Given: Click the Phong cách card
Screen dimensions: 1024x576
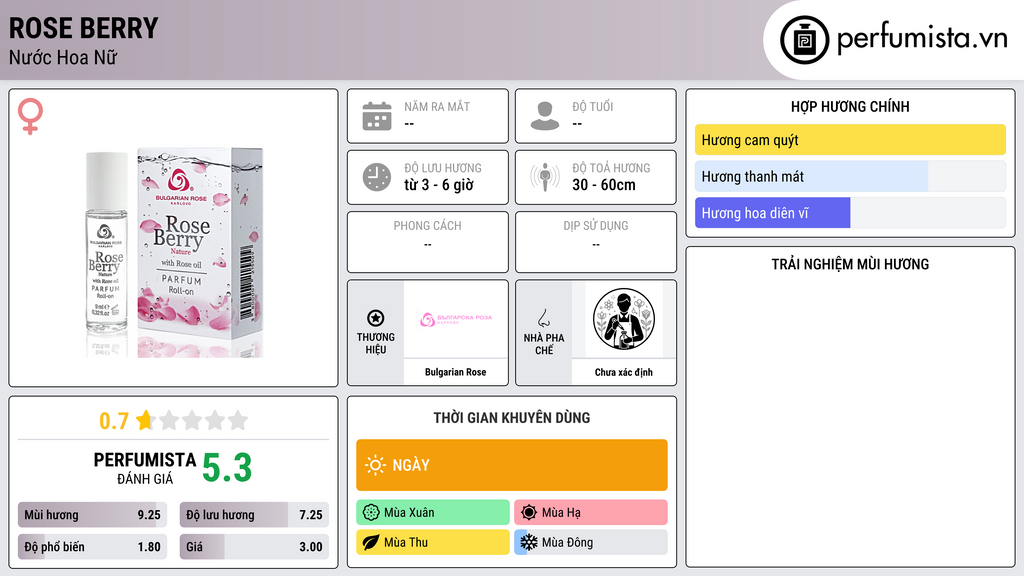Looking at the screenshot, I should [428, 242].
